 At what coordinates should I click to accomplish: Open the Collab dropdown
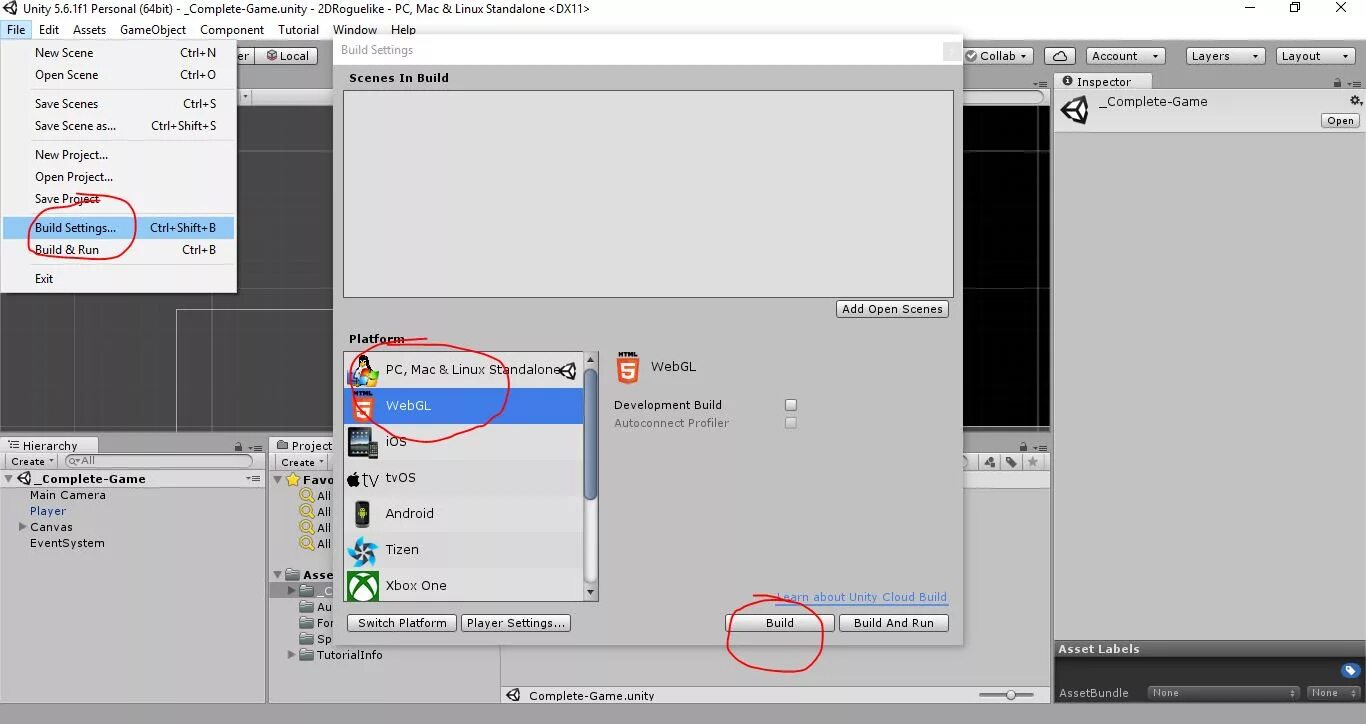[x=998, y=56]
